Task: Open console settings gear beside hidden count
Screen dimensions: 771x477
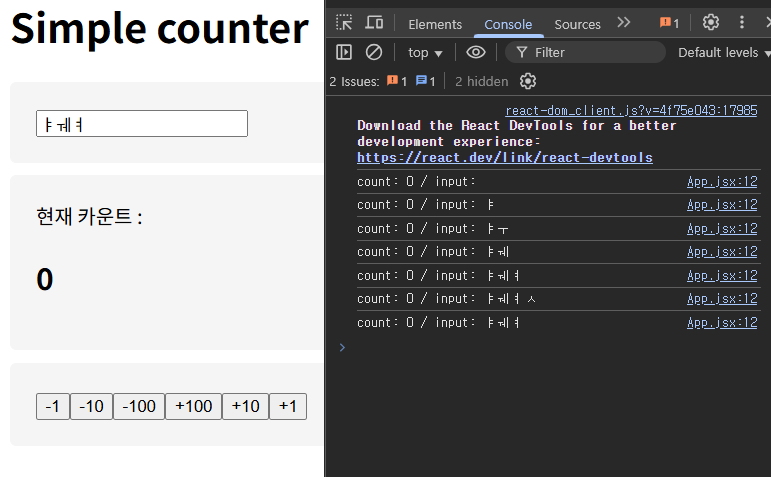Action: pyautogui.click(x=528, y=81)
